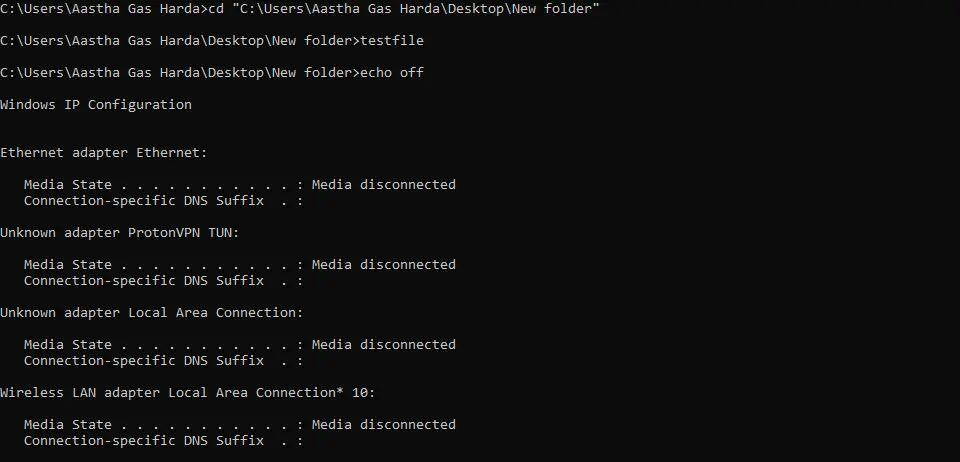The width and height of the screenshot is (960, 462).
Task: Select the testfile command text
Action: (392, 40)
